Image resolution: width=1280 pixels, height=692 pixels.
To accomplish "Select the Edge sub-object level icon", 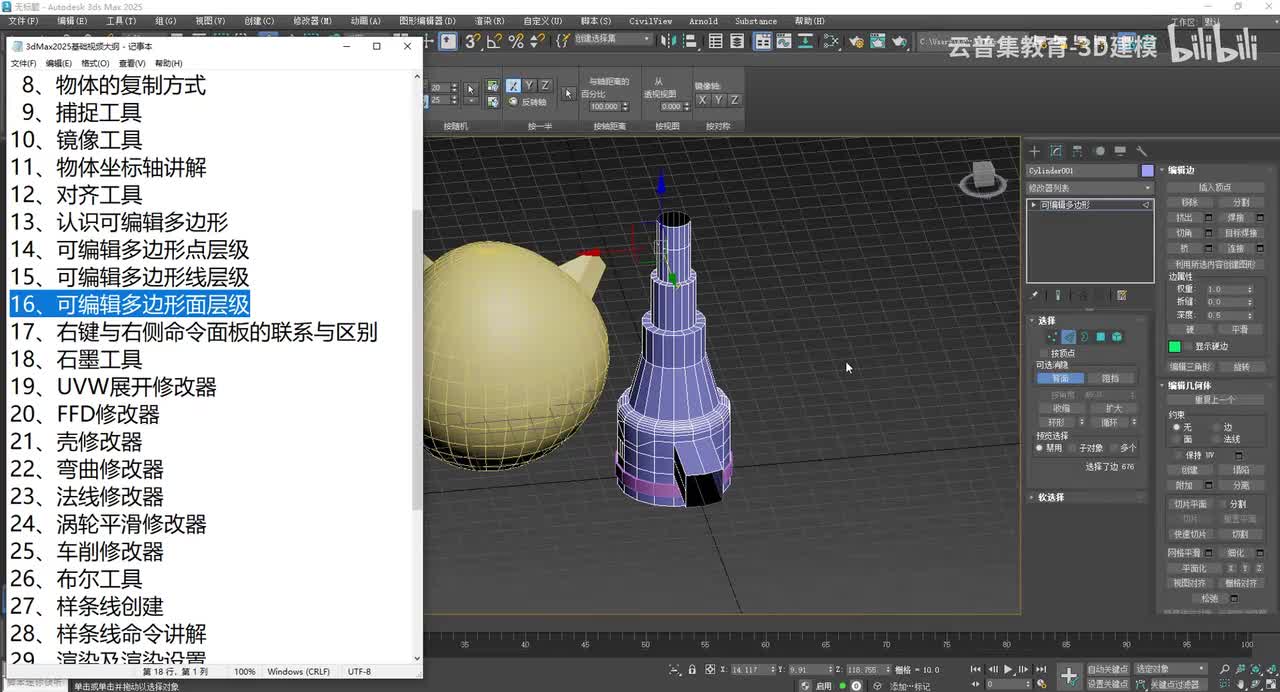I will coord(1068,337).
